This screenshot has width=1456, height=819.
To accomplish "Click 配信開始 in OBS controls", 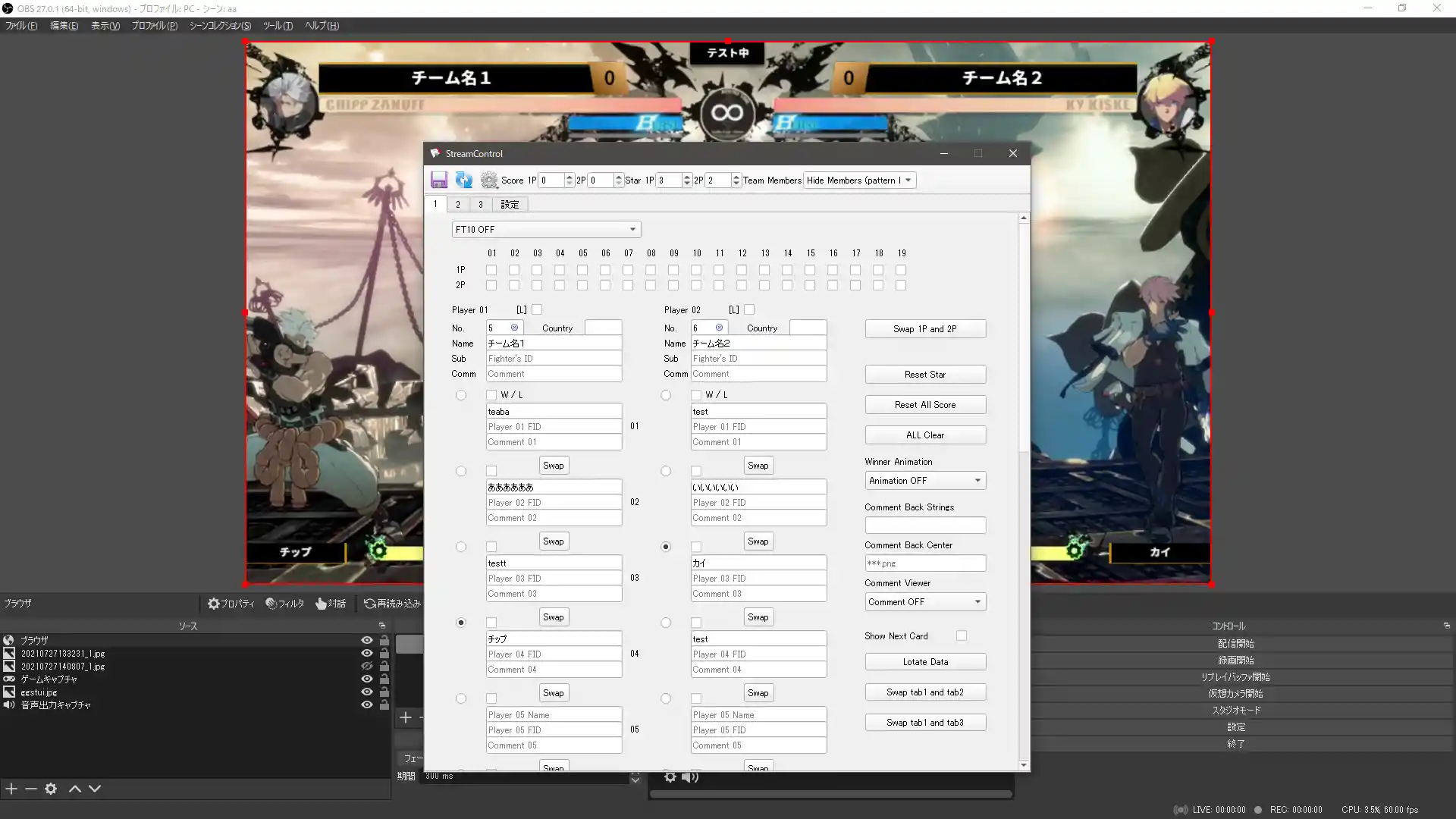I will (1236, 644).
